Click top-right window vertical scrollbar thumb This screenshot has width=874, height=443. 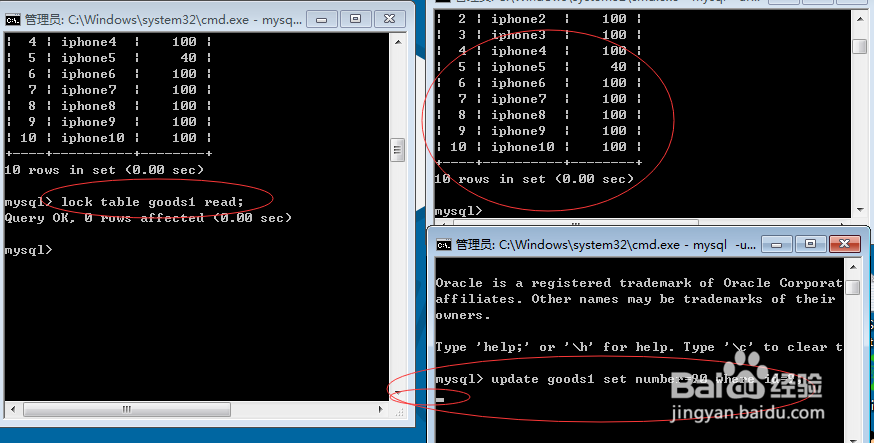(860, 46)
